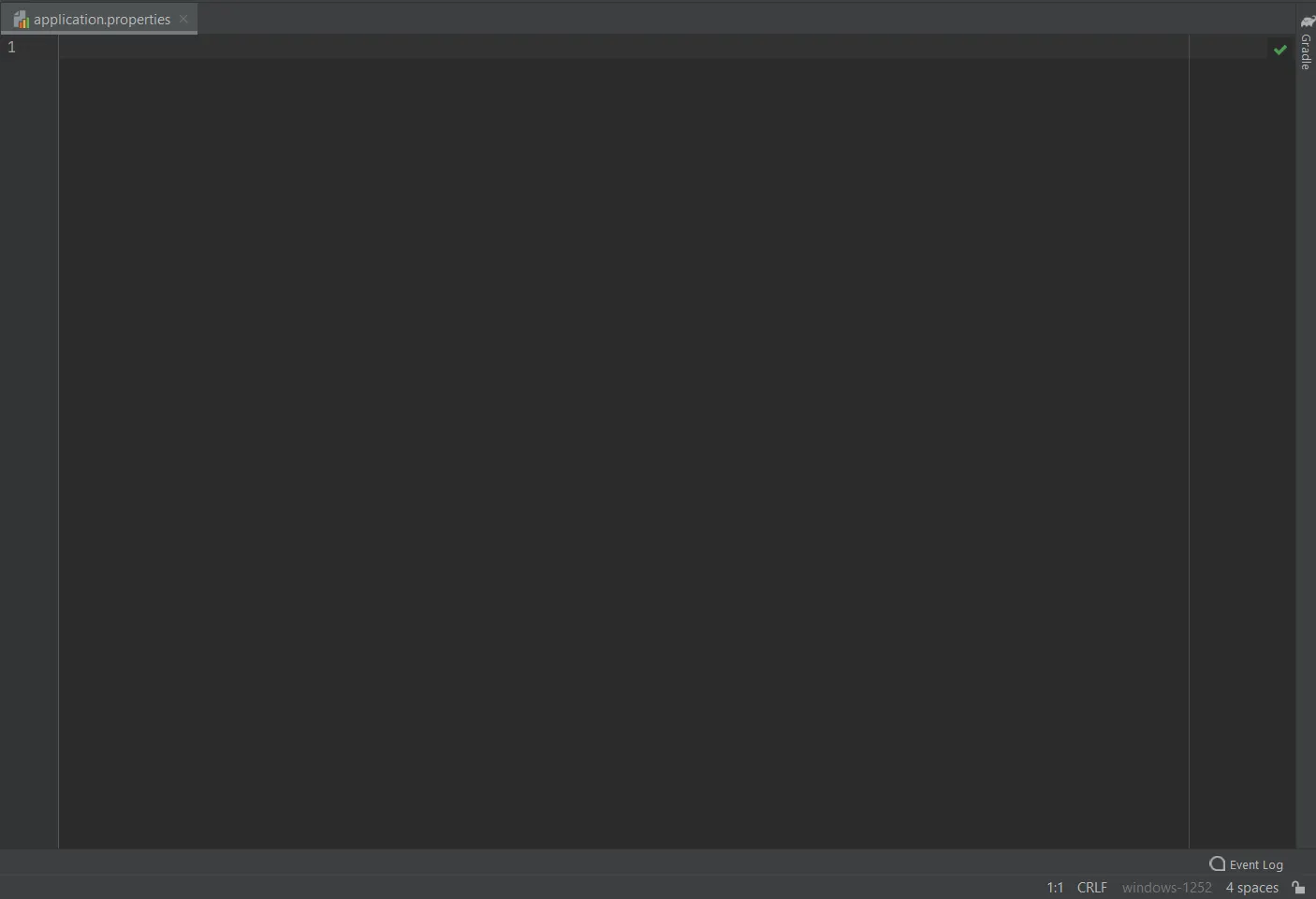Click the green inspection checkmark icon
Image resolution: width=1316 pixels, height=899 pixels.
coord(1279,50)
